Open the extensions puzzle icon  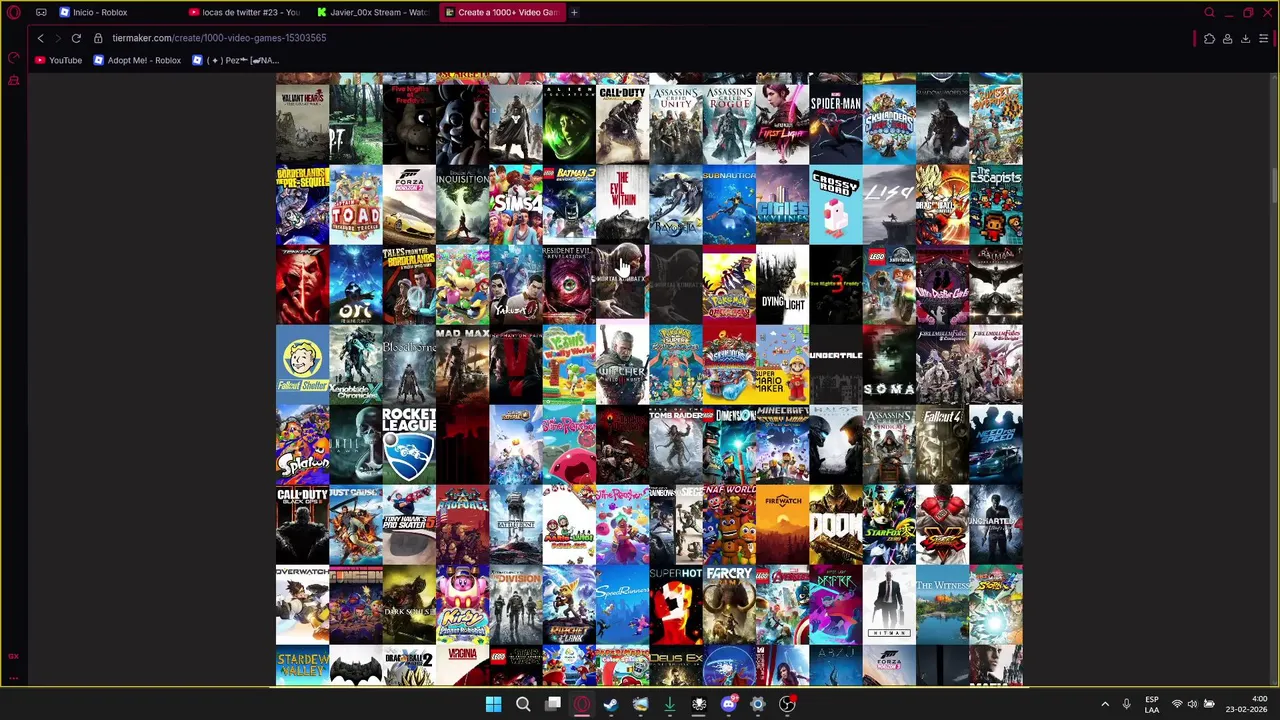pos(1209,38)
